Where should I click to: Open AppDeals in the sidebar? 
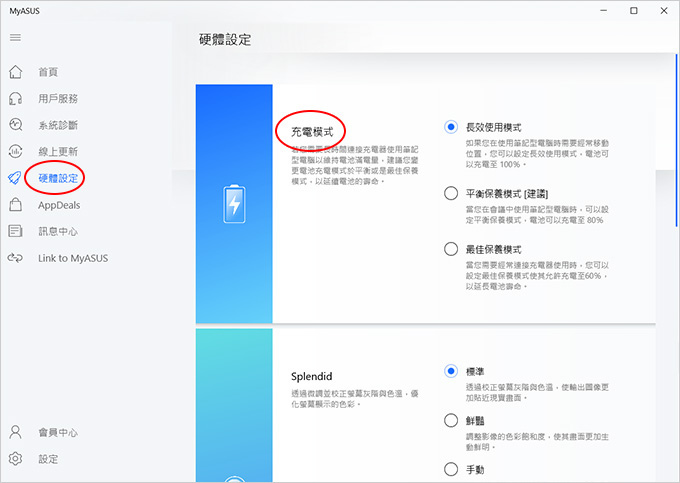pyautogui.click(x=59, y=205)
